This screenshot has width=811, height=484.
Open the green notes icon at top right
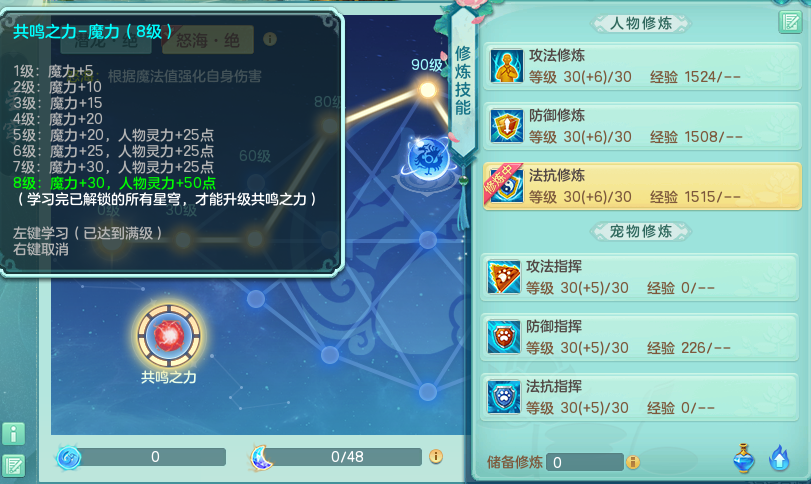790,22
